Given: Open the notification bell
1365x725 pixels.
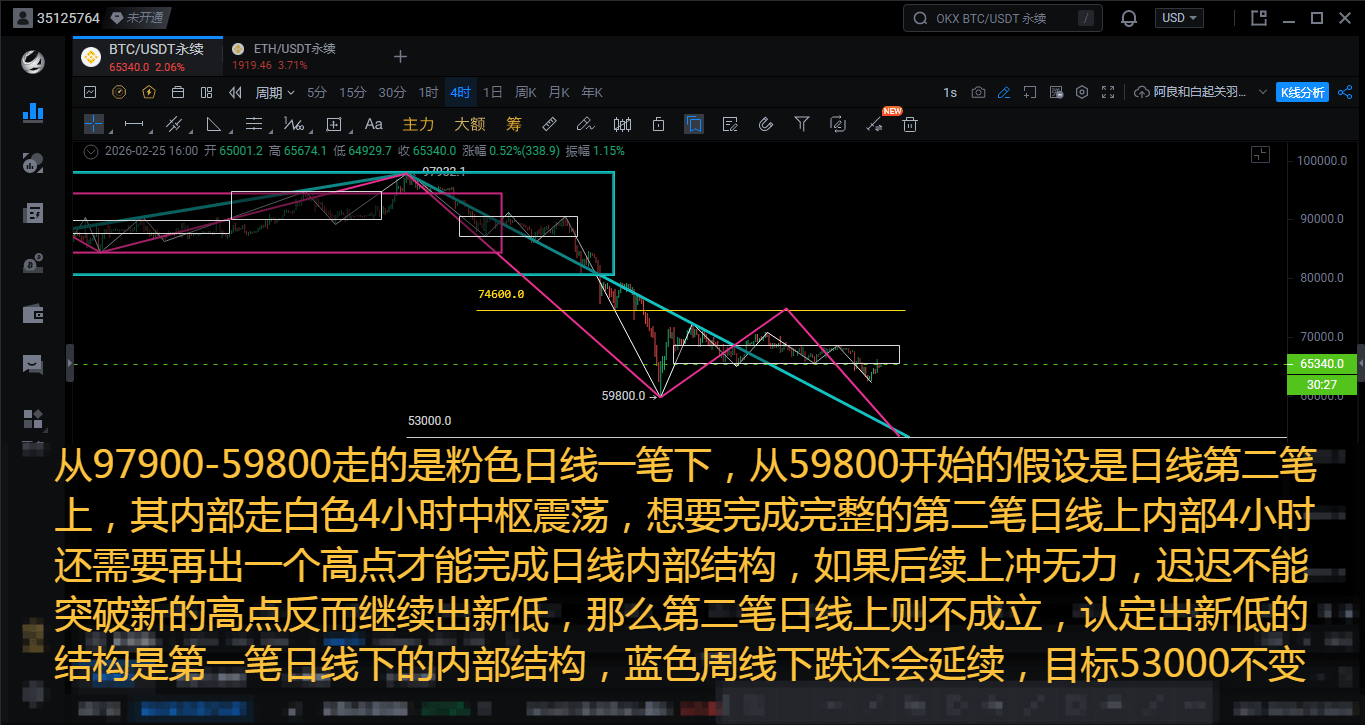Looking at the screenshot, I should coord(1129,18).
